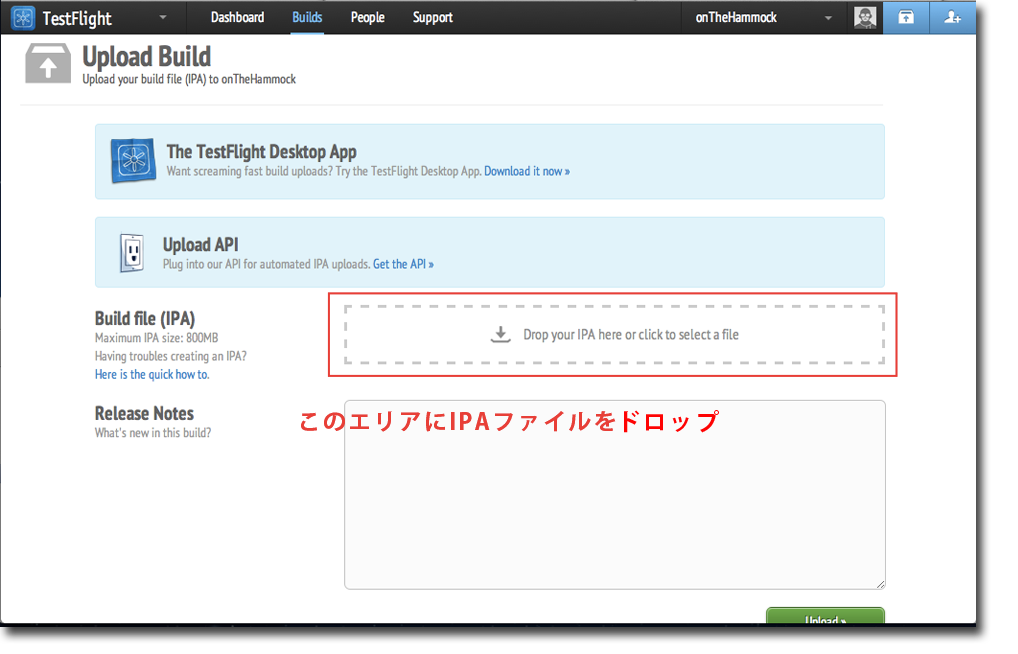Click 'Here is the quick how to' link
The height and width of the screenshot is (654, 1018).
pyautogui.click(x=152, y=374)
